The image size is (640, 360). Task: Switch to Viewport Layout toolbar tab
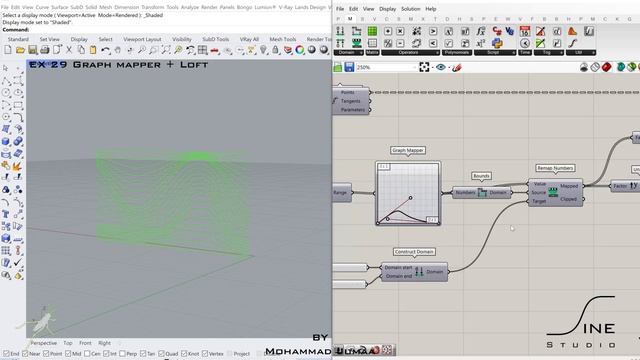click(142, 39)
